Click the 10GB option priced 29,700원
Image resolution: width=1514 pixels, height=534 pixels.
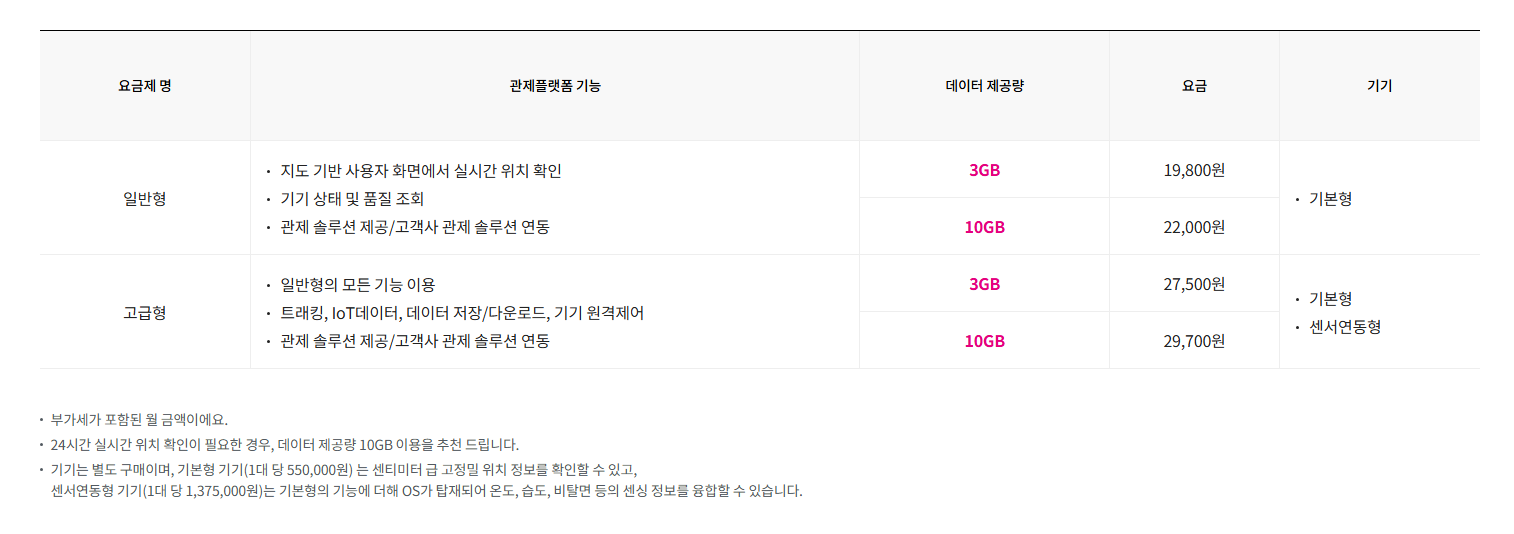point(984,341)
